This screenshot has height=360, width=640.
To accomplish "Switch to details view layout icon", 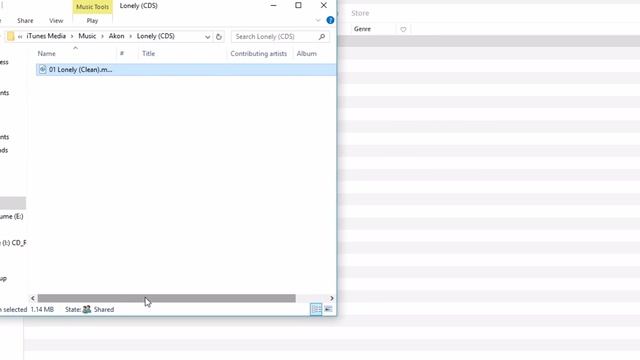I will point(316,309).
